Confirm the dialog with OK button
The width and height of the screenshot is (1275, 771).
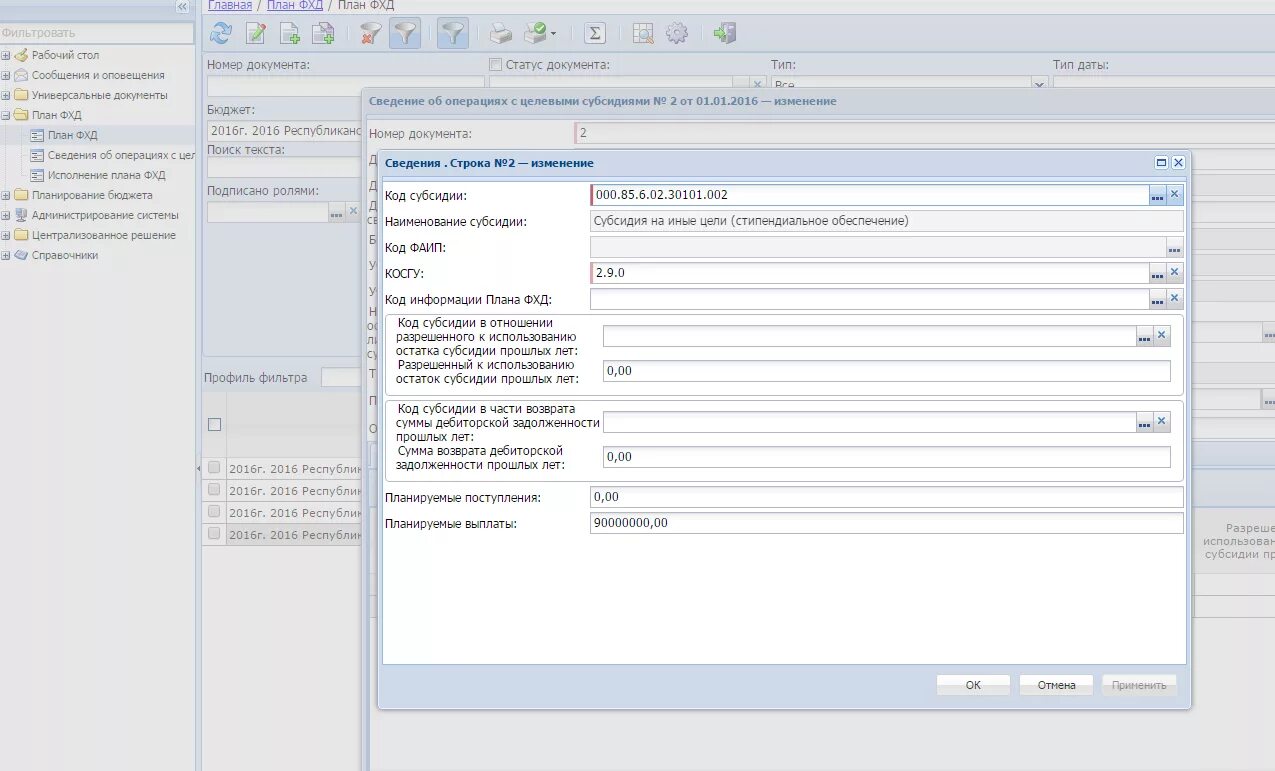coord(973,685)
